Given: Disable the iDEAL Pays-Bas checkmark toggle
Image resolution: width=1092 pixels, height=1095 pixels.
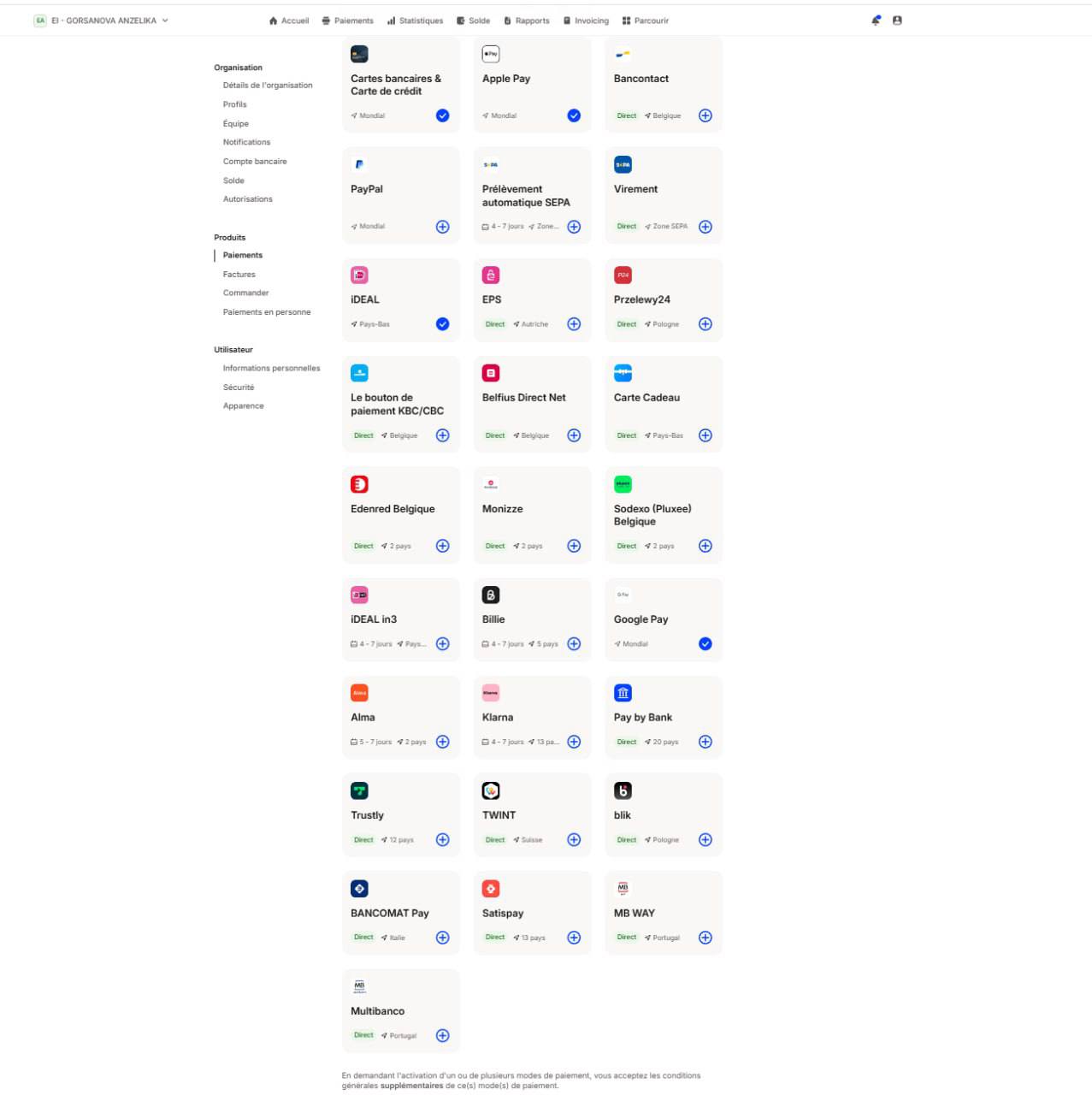Looking at the screenshot, I should (x=442, y=324).
